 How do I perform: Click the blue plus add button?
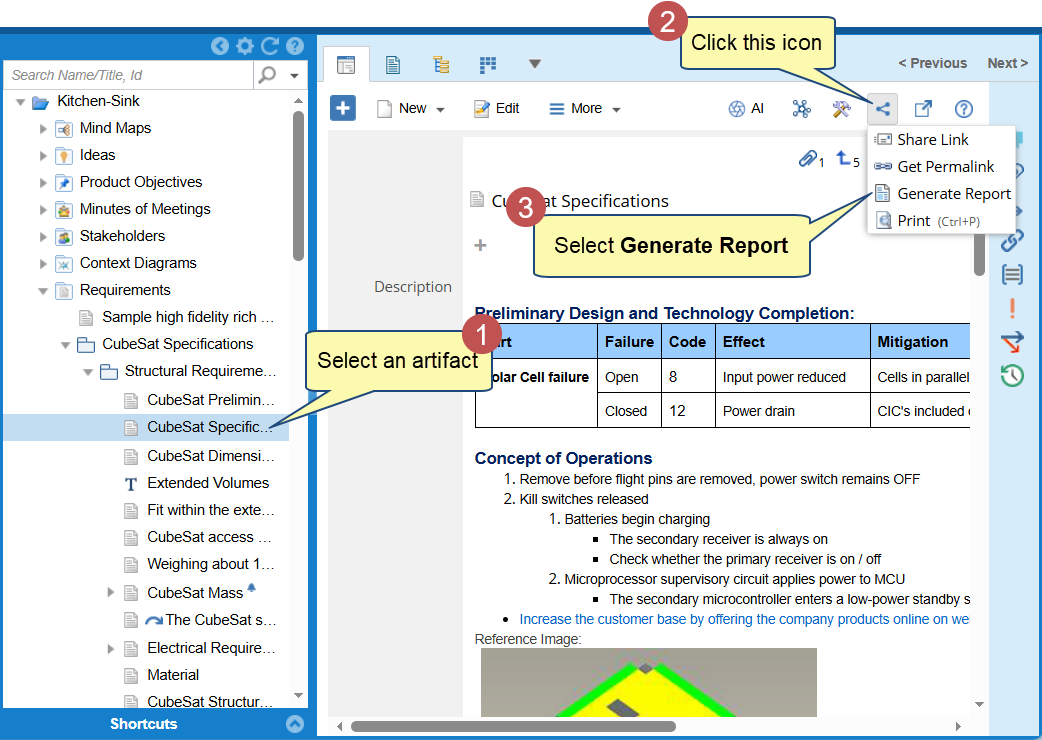click(x=343, y=108)
